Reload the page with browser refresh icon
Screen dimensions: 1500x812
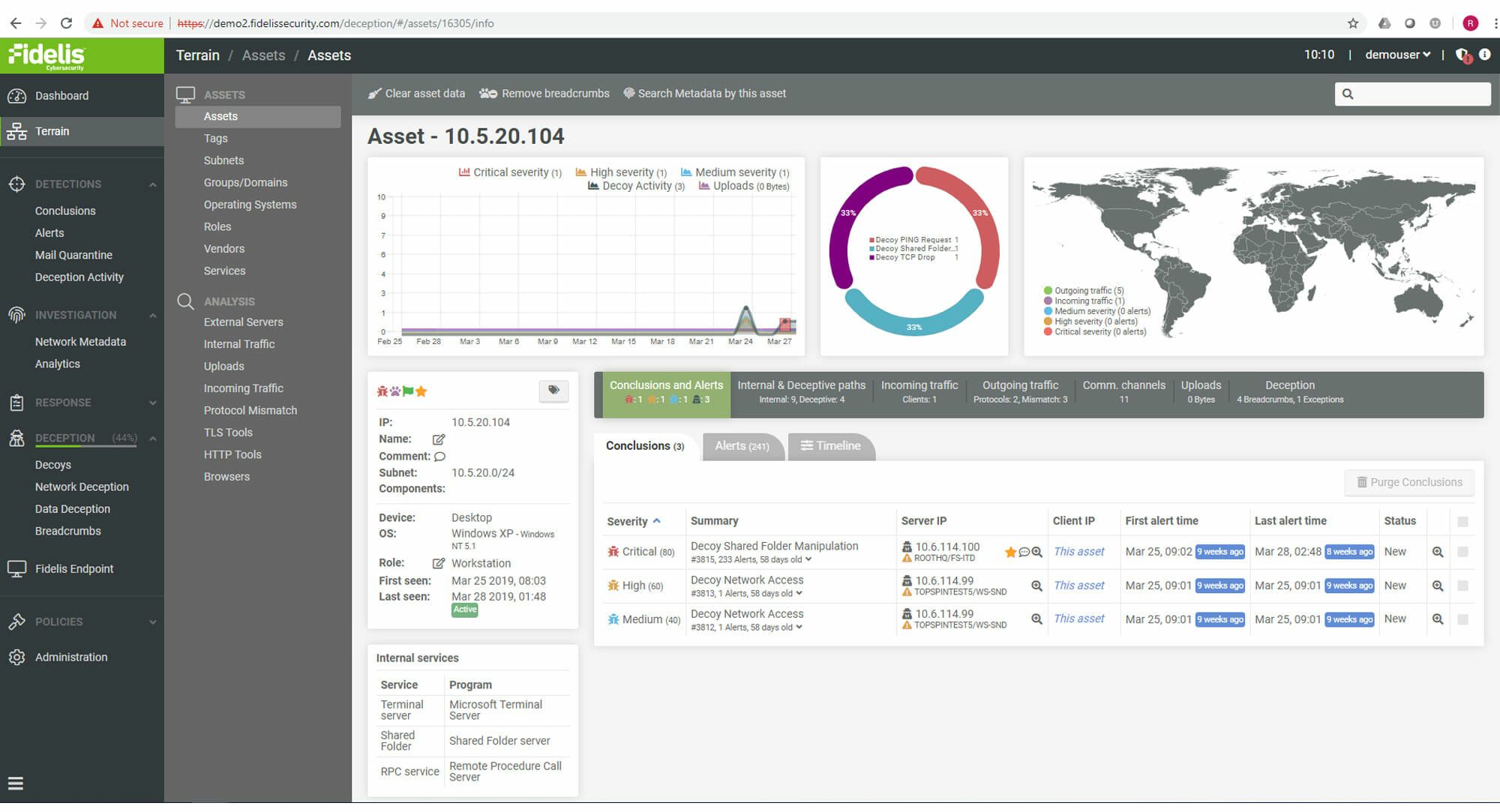(x=66, y=23)
